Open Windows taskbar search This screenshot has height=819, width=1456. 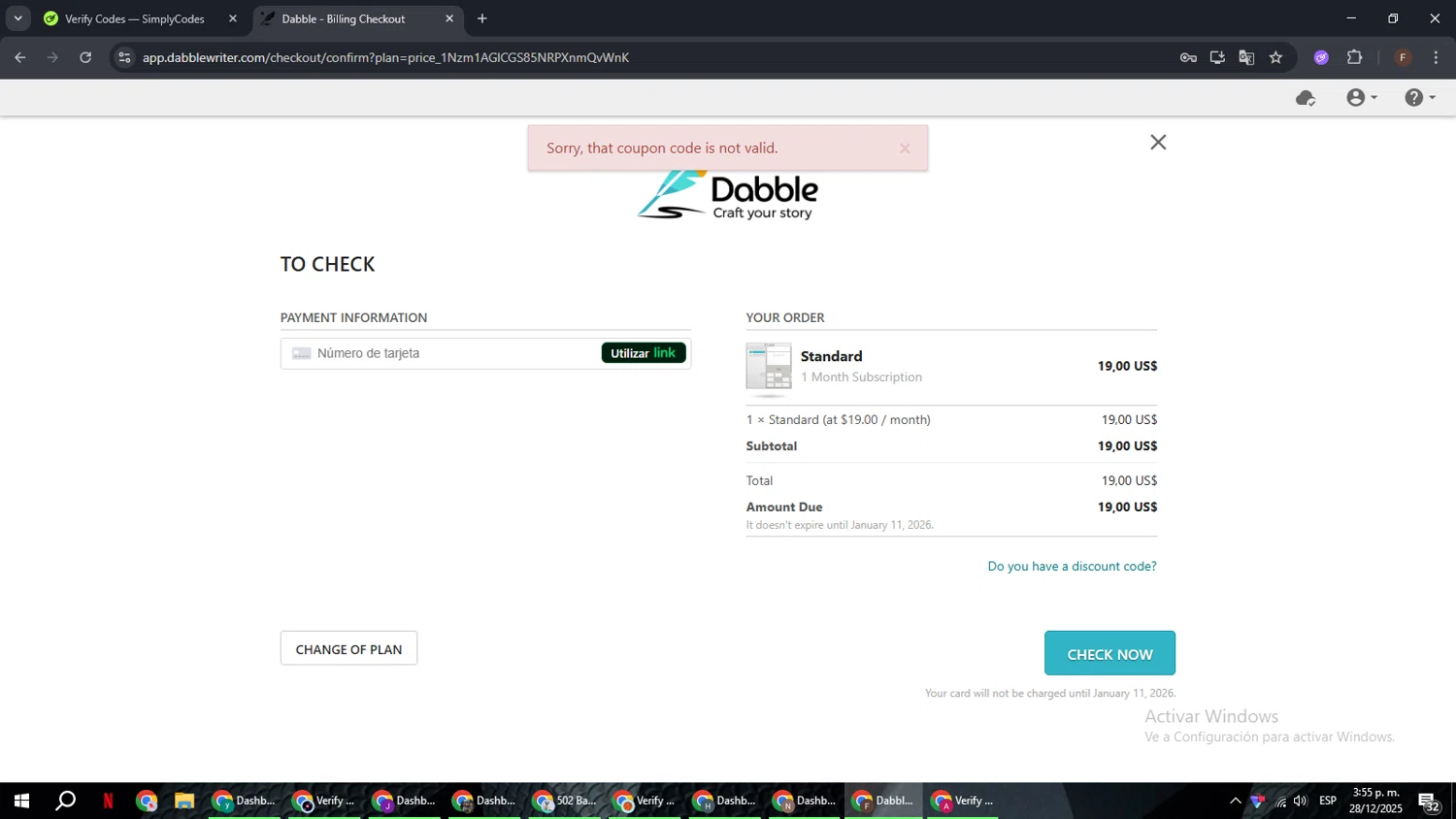pos(65,801)
